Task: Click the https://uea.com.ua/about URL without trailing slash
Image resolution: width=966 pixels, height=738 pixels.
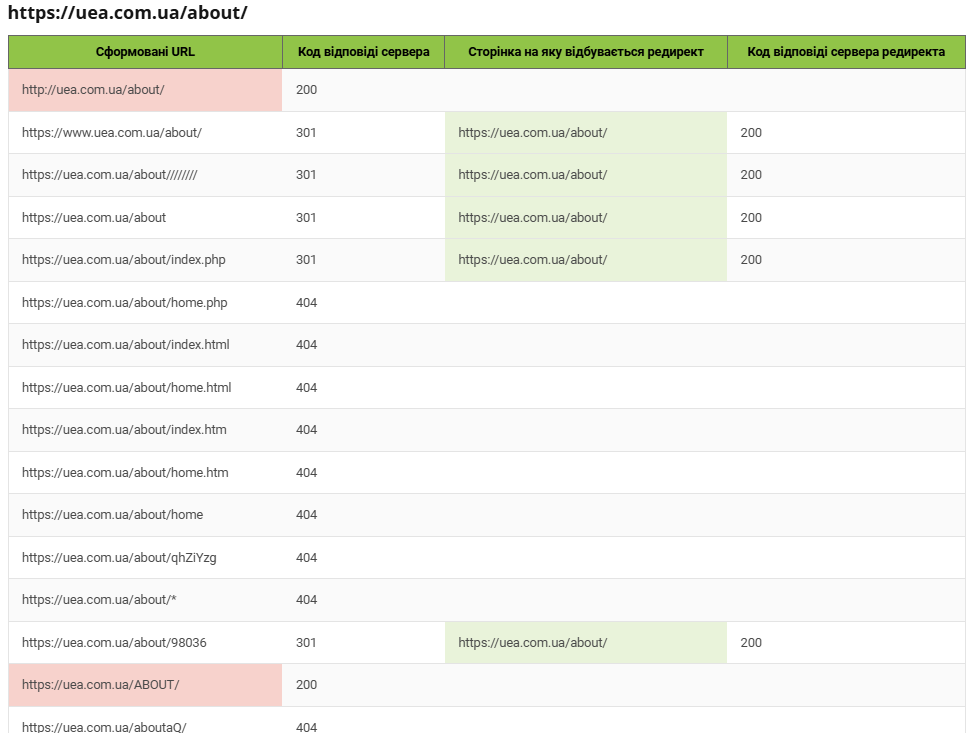Action: (x=93, y=217)
